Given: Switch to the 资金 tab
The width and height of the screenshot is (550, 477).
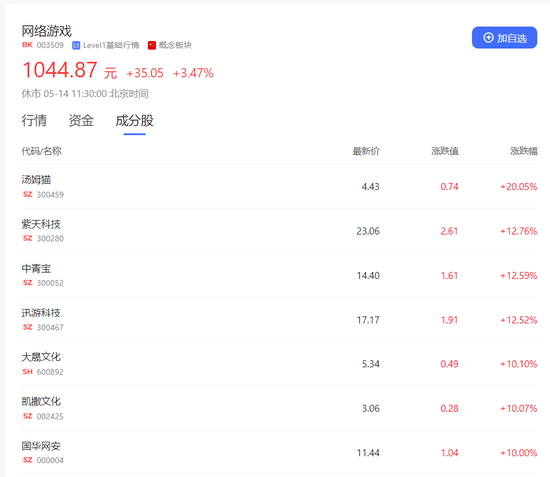Looking at the screenshot, I should pyautogui.click(x=81, y=120).
